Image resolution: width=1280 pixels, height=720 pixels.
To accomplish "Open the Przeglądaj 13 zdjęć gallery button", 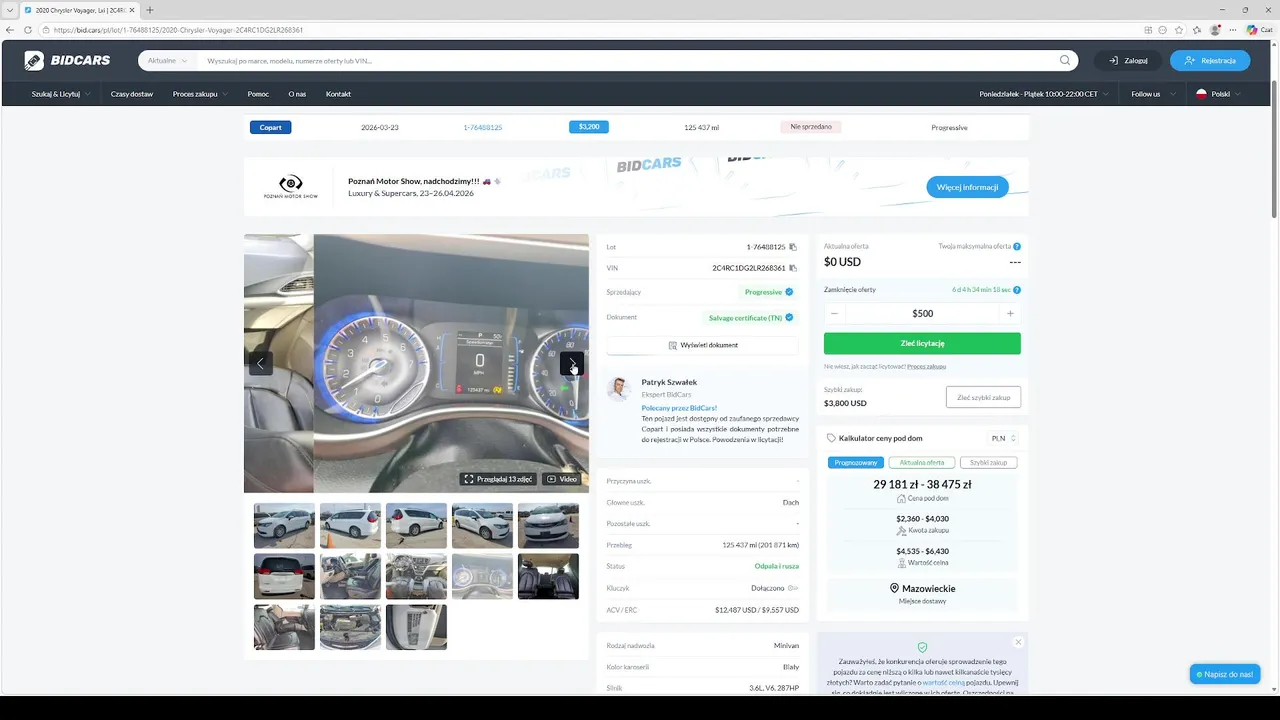I will pos(497,479).
